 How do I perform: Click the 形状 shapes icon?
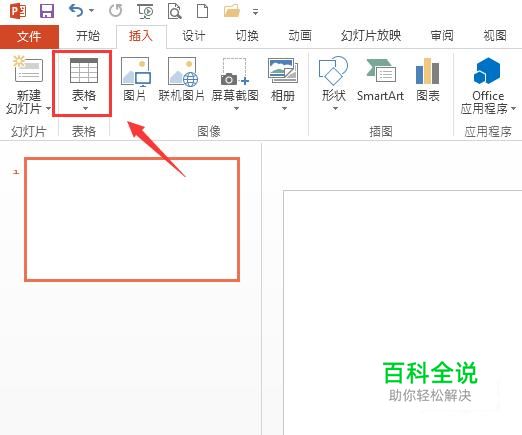click(333, 71)
